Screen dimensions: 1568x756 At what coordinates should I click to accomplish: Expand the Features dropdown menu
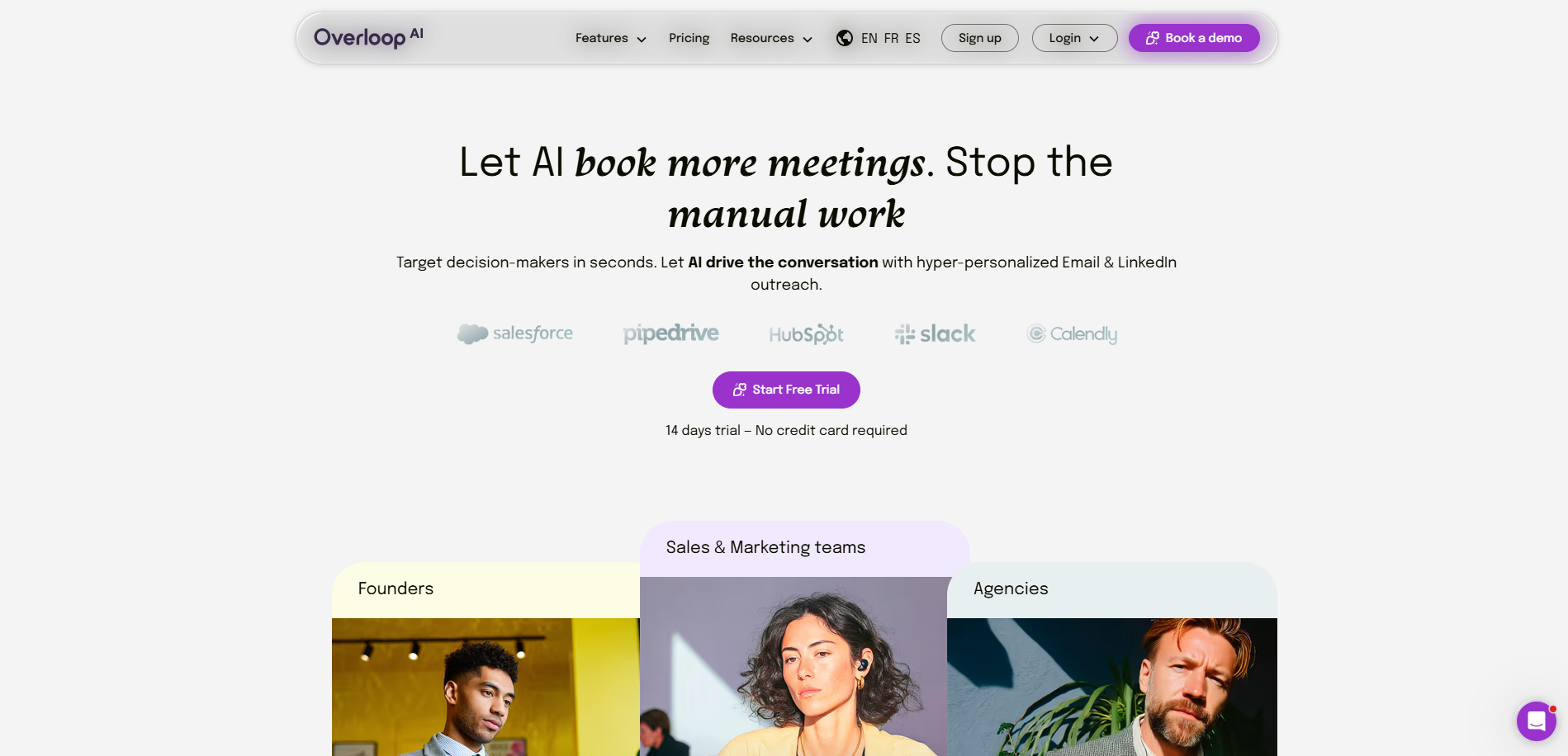click(610, 38)
